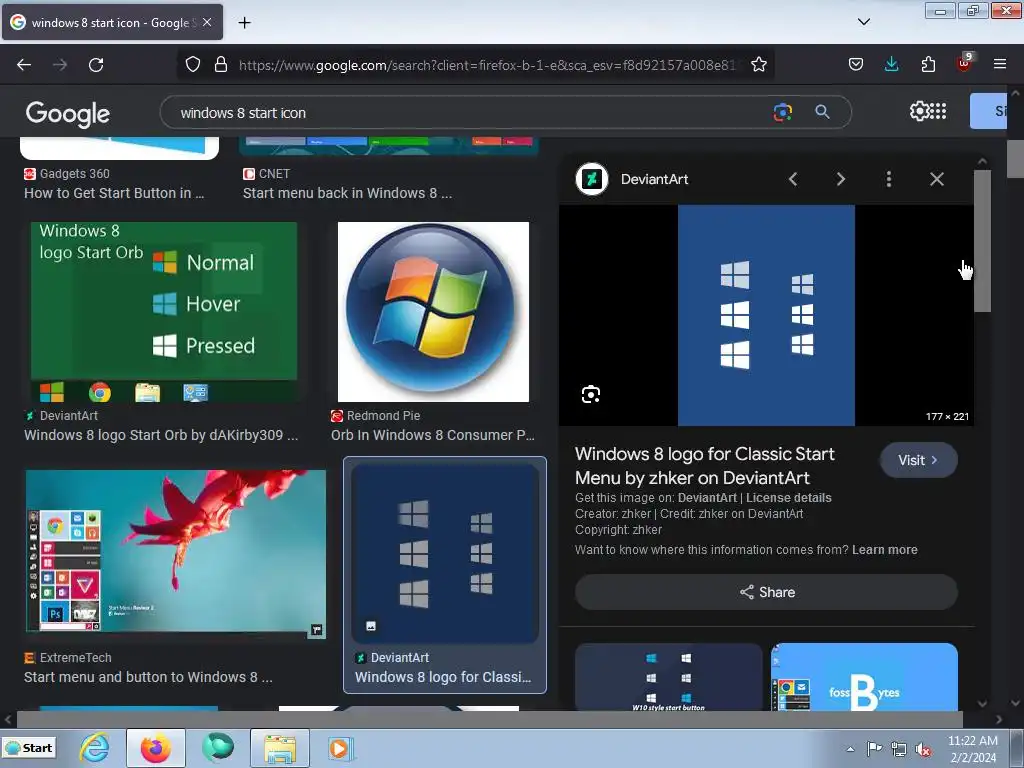1024x768 pixels.
Task: Open the file explorer folder in taskbar
Action: 280,748
